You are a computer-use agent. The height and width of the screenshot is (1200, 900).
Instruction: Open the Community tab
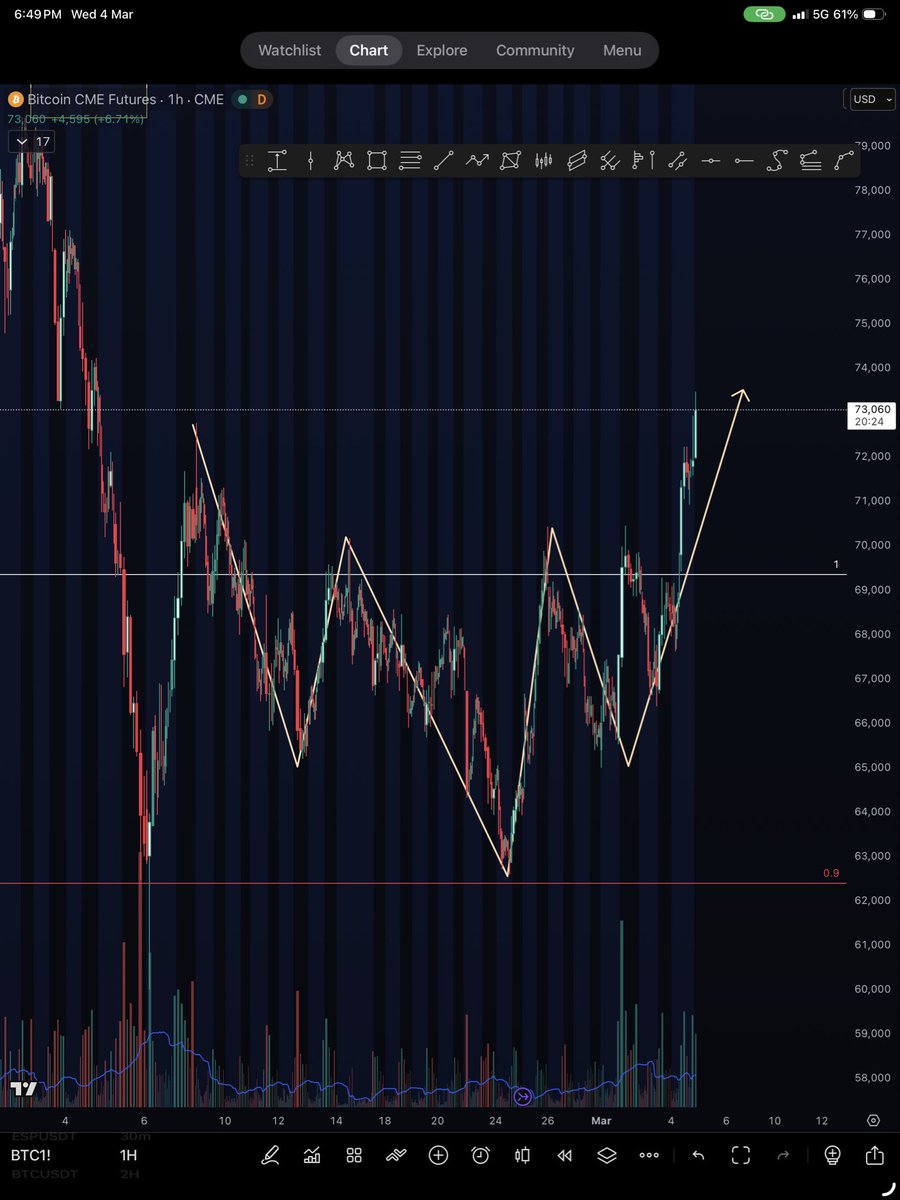tap(535, 50)
